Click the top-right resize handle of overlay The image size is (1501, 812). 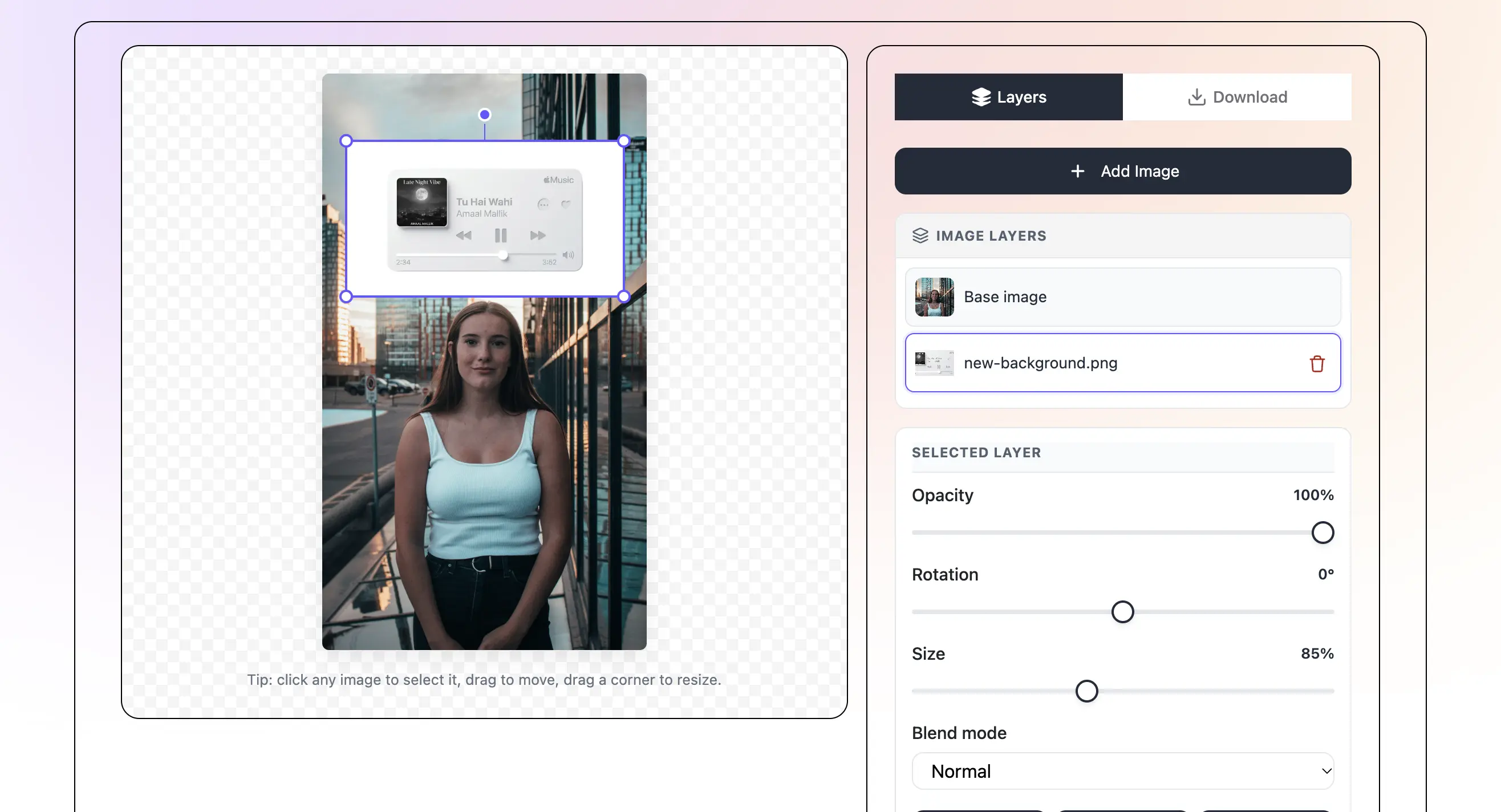(x=623, y=141)
